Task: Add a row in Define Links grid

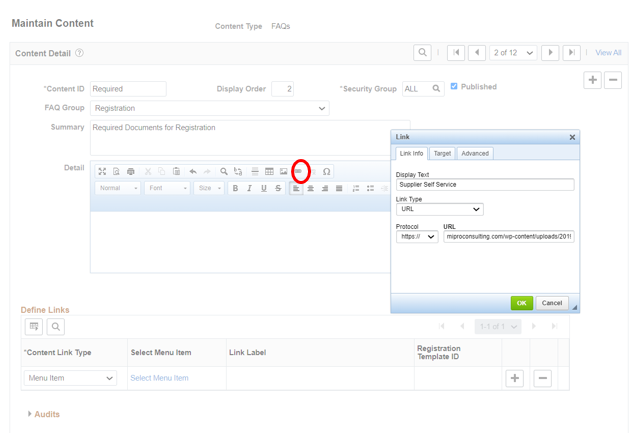Action: 515,378
